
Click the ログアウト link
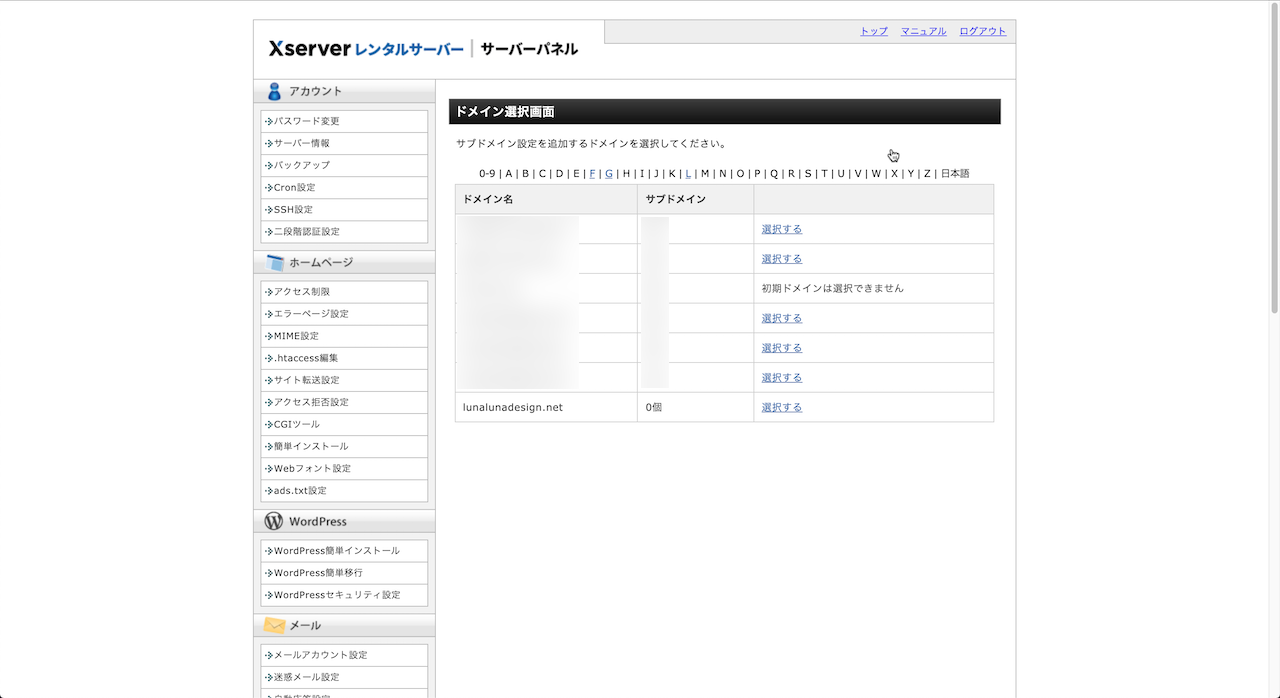982,31
